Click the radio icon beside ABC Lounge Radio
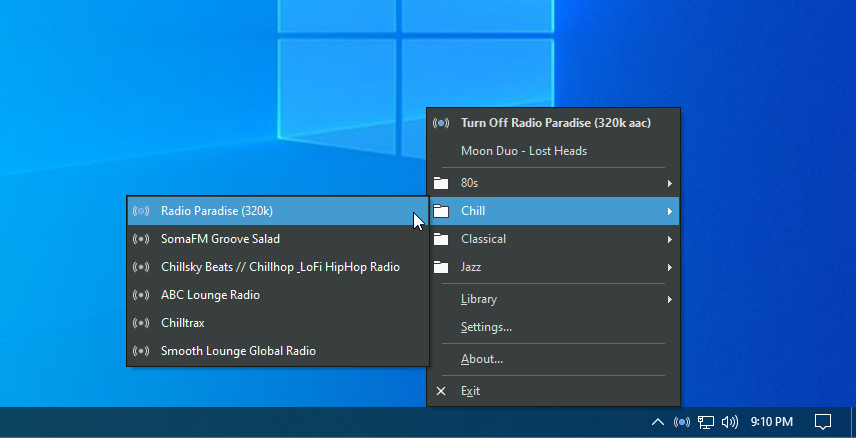Screen dimensions: 856x438 pos(141,295)
